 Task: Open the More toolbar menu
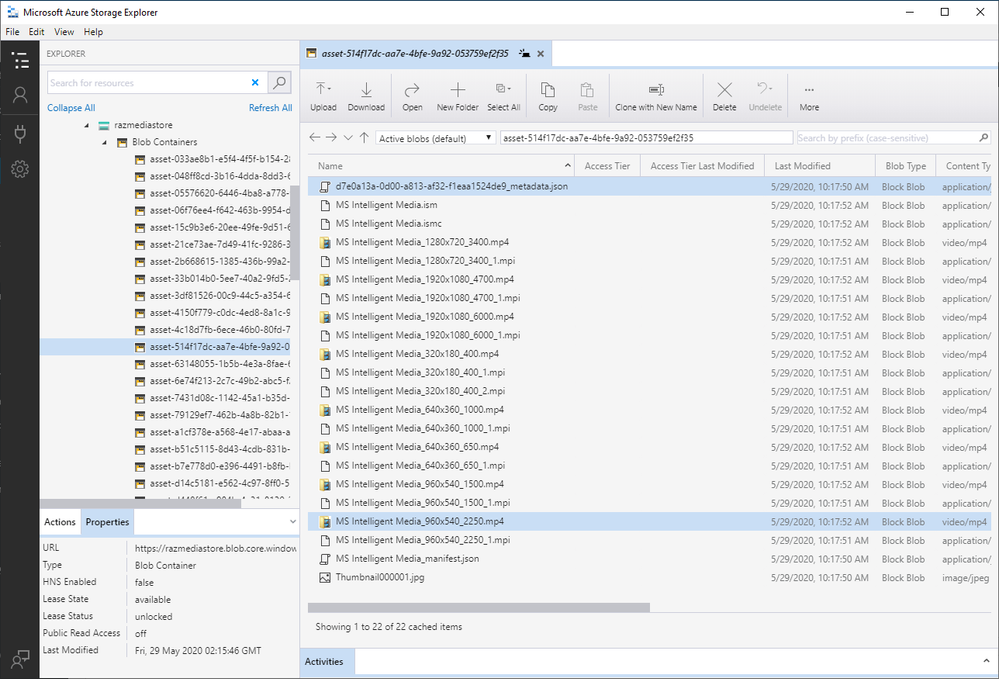[809, 96]
